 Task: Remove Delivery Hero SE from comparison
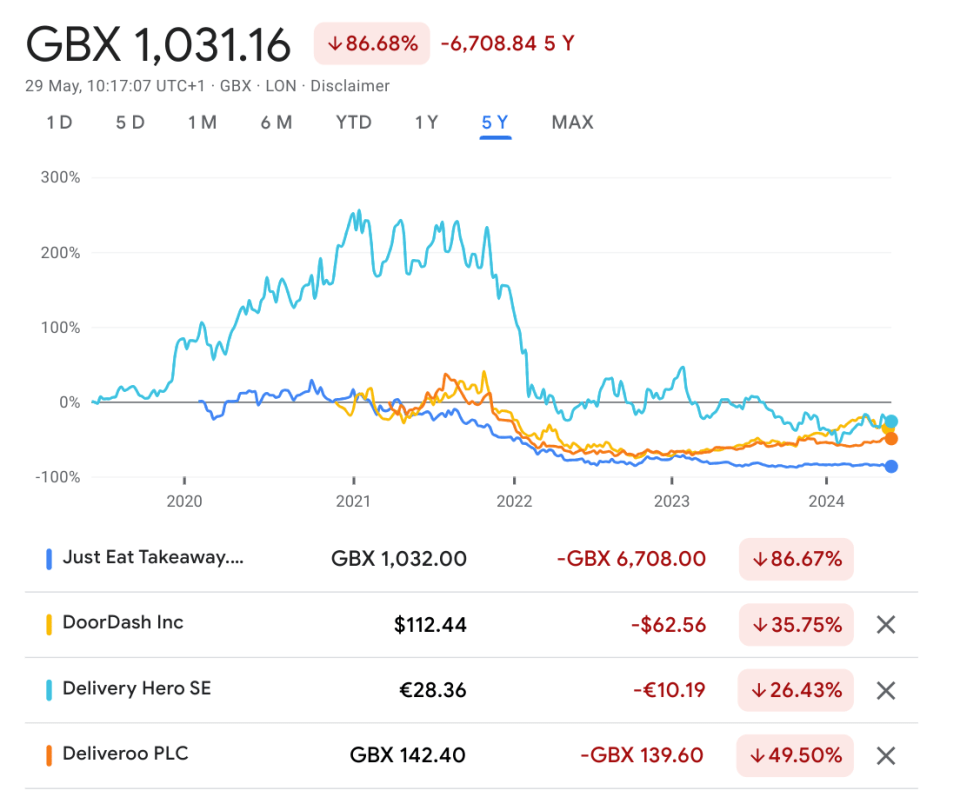[x=885, y=690]
